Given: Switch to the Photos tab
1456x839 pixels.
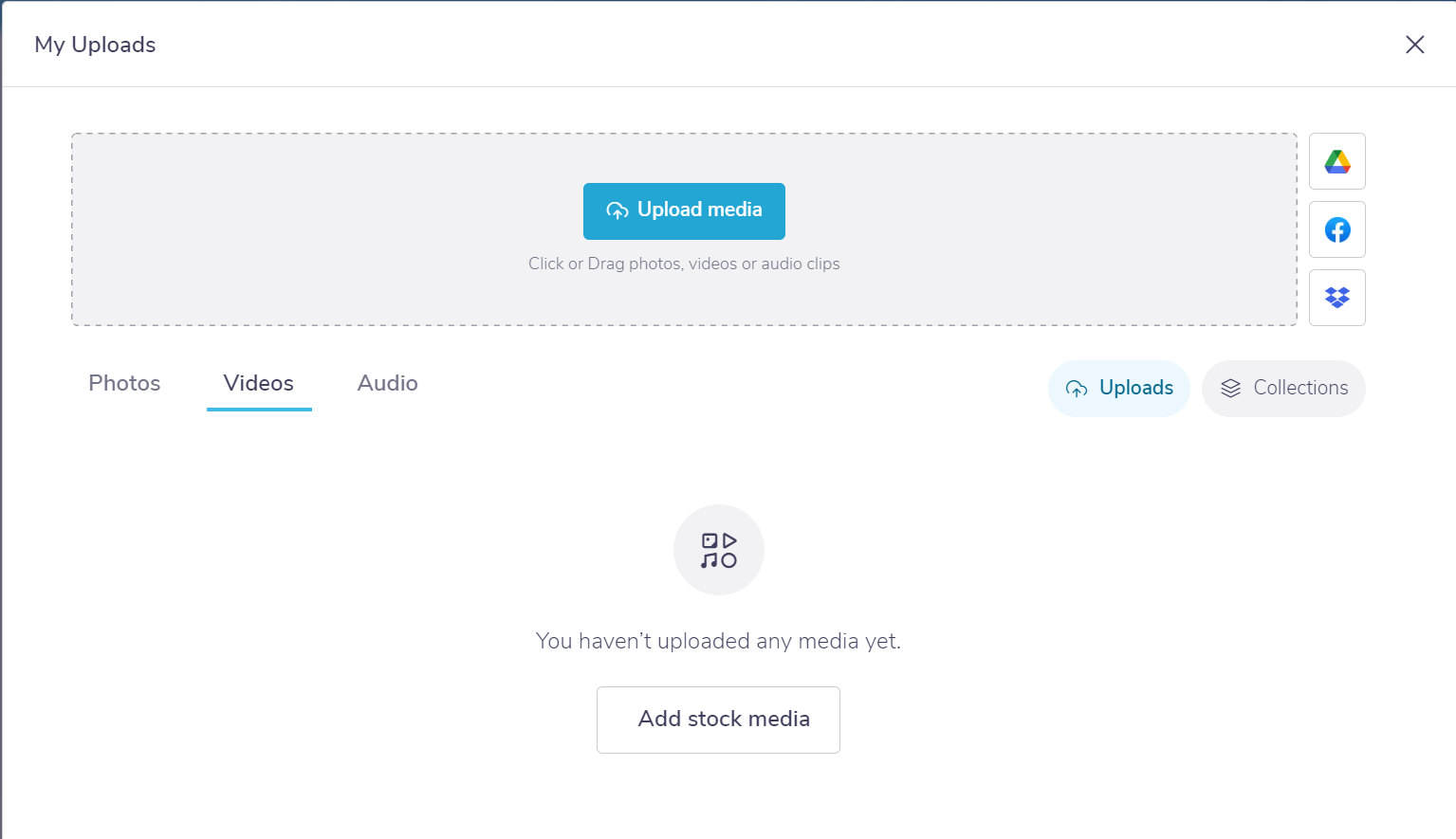Looking at the screenshot, I should pos(123,383).
